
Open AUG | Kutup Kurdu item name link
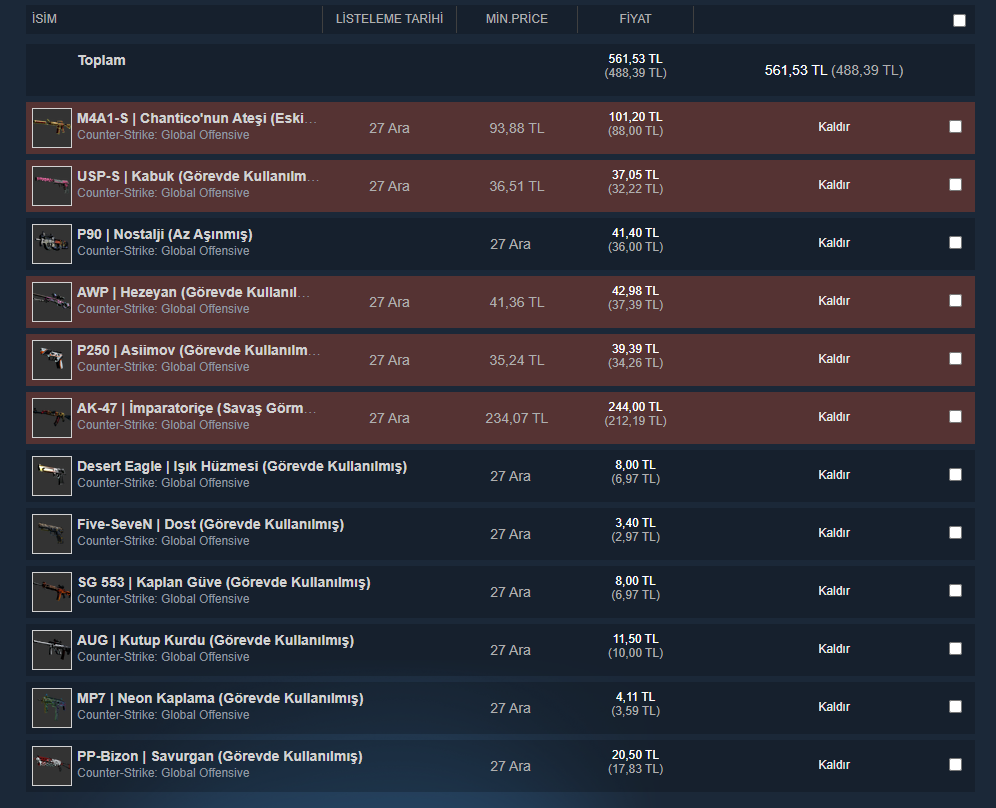(x=215, y=640)
